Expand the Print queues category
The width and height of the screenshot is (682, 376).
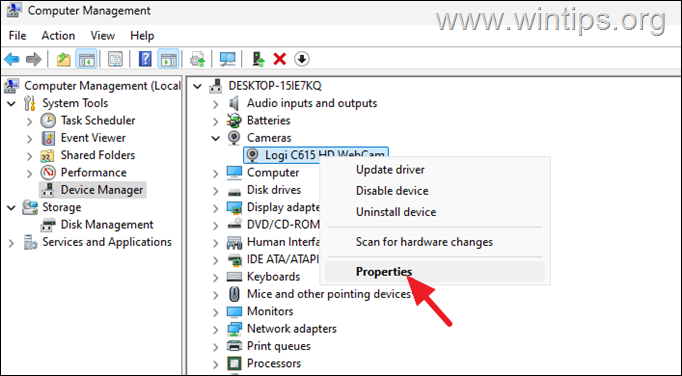click(x=216, y=347)
